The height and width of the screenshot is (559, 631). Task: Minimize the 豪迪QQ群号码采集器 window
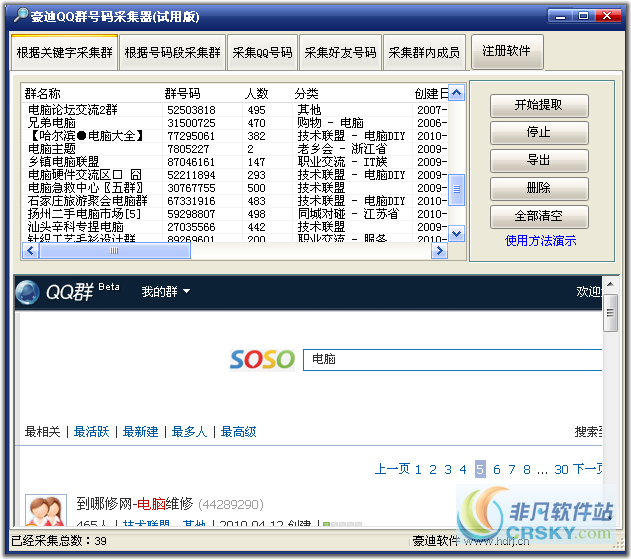pyautogui.click(x=561, y=16)
